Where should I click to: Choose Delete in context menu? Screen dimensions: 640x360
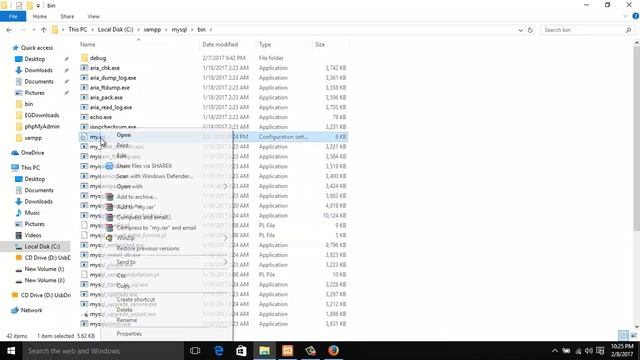pos(124,310)
